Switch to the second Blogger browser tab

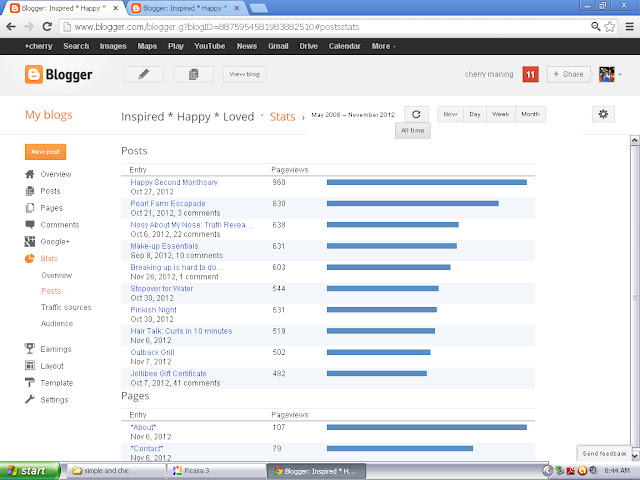tap(184, 8)
